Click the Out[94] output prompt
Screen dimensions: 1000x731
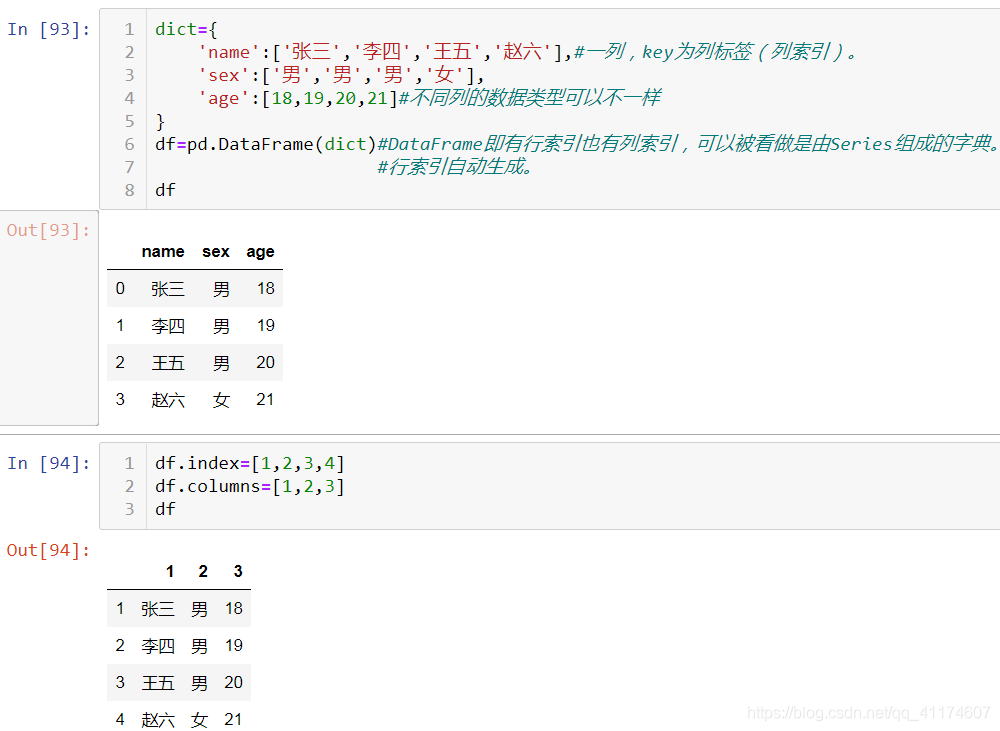tap(48, 550)
